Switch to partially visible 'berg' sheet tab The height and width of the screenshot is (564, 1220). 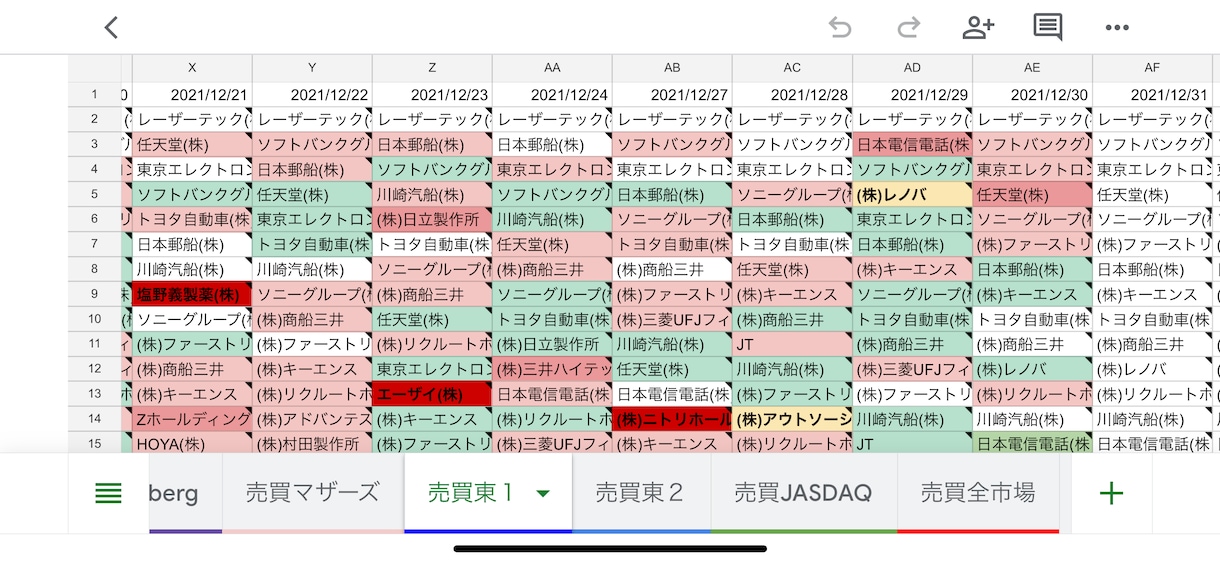click(x=186, y=492)
